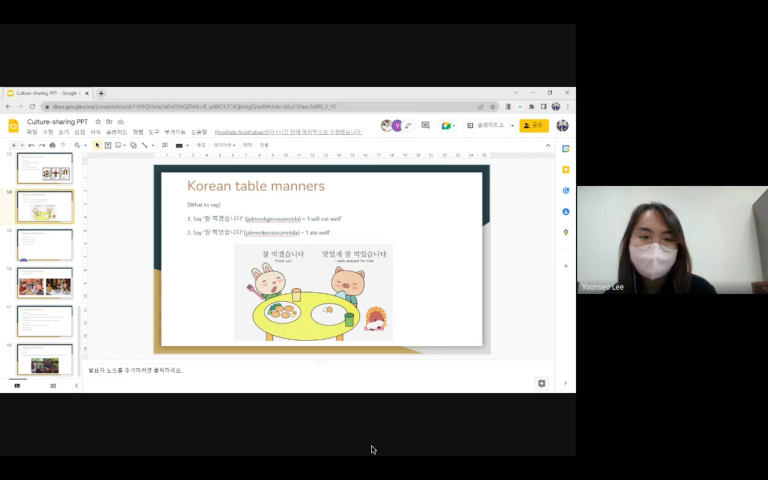Click the redo arrow in toolbar
This screenshot has width=768, height=480.
click(x=42, y=145)
